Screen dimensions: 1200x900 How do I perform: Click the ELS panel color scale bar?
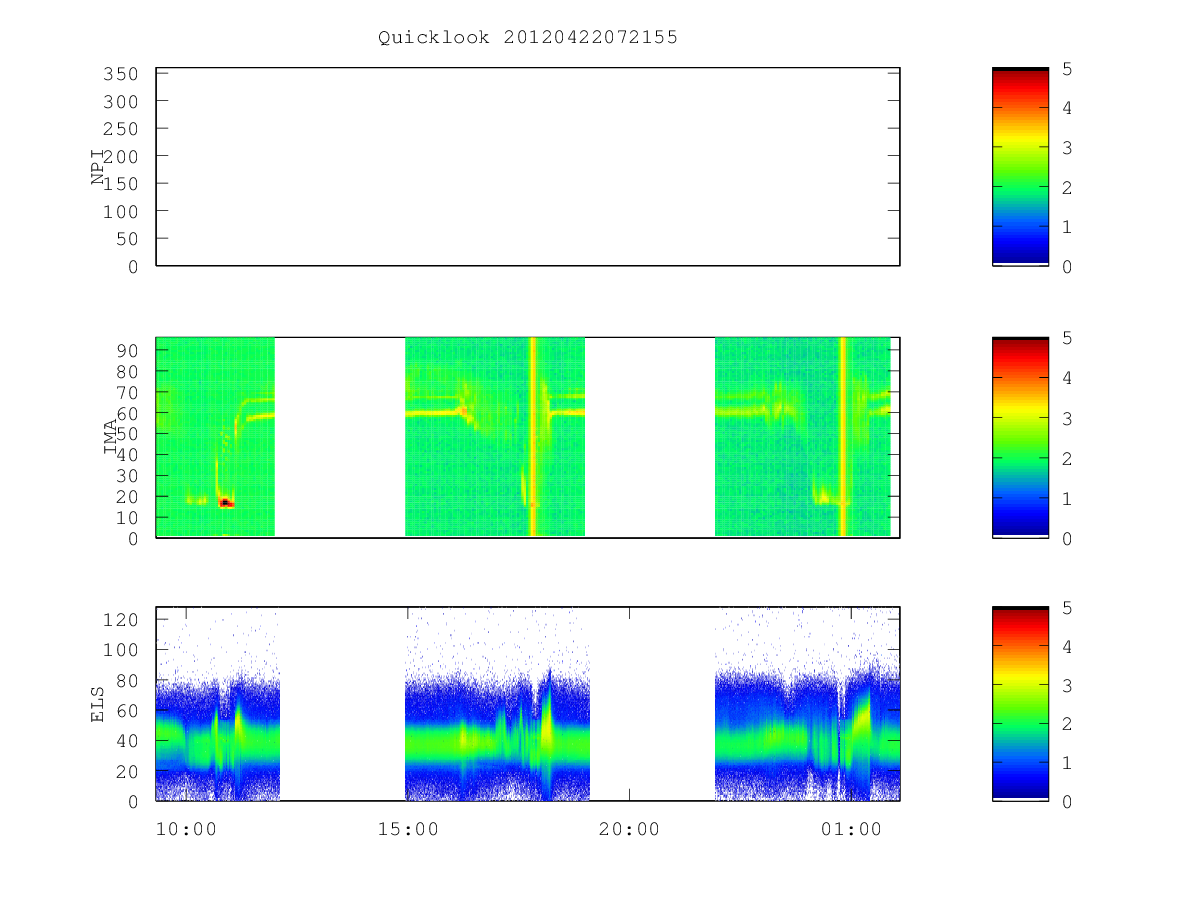[x=1020, y=704]
